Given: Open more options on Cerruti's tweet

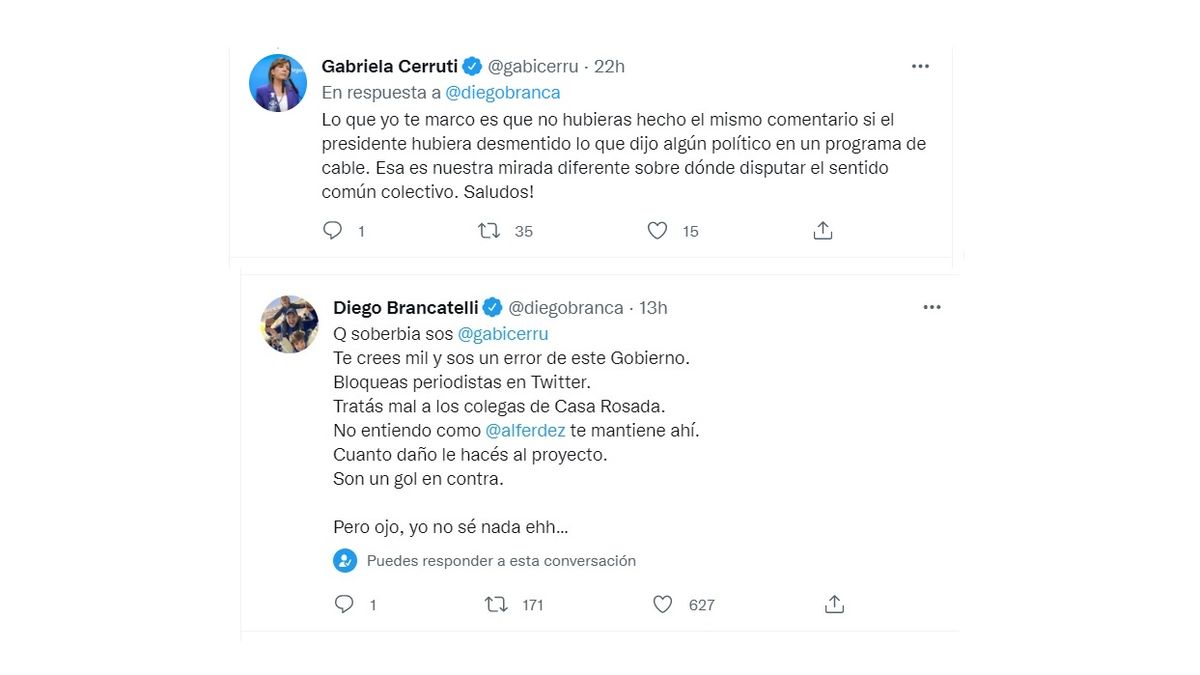Looking at the screenshot, I should [x=920, y=66].
